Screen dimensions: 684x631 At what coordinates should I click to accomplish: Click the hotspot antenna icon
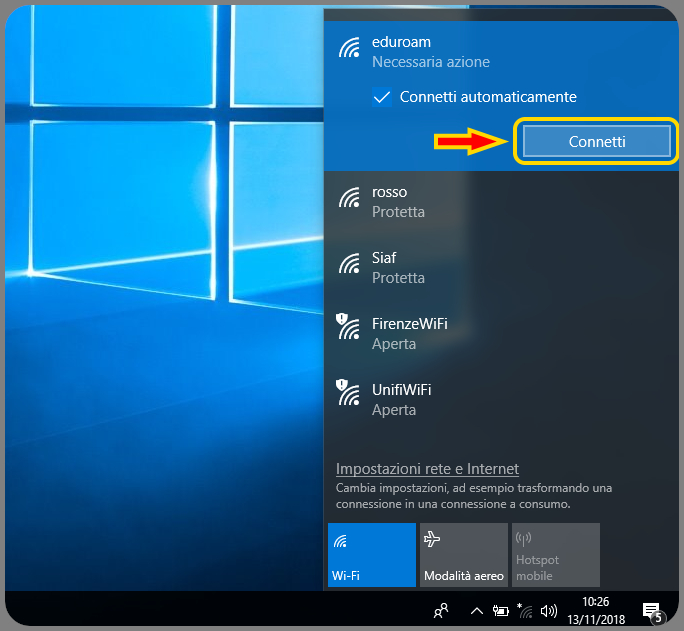pyautogui.click(x=523, y=539)
